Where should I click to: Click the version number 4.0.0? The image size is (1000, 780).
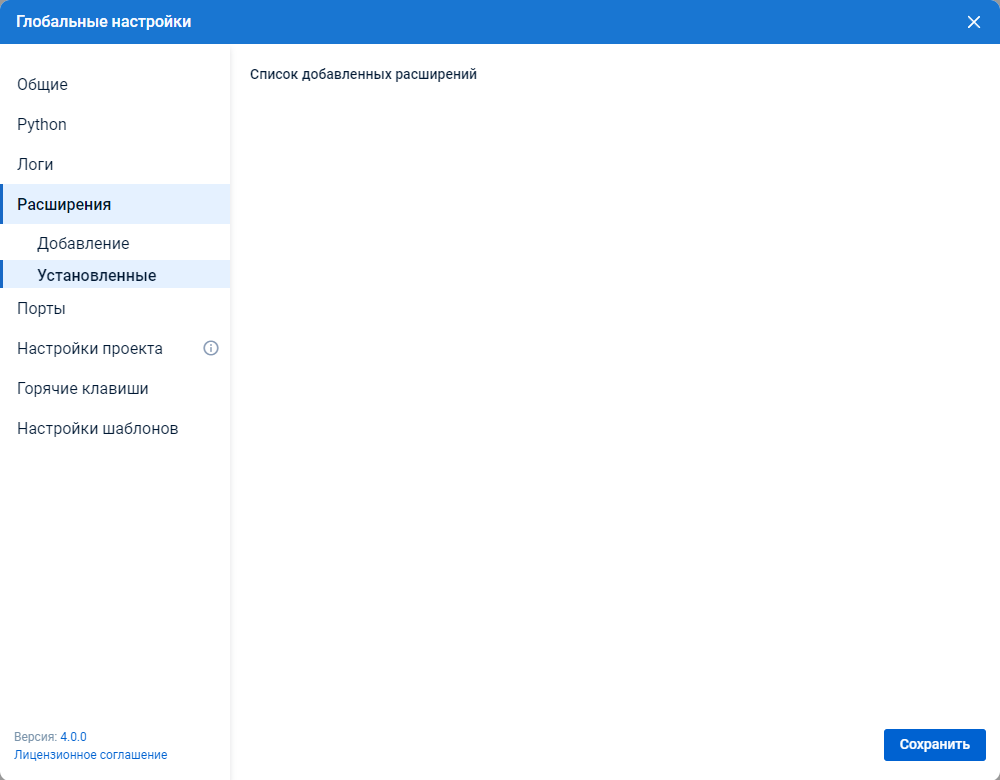click(73, 737)
